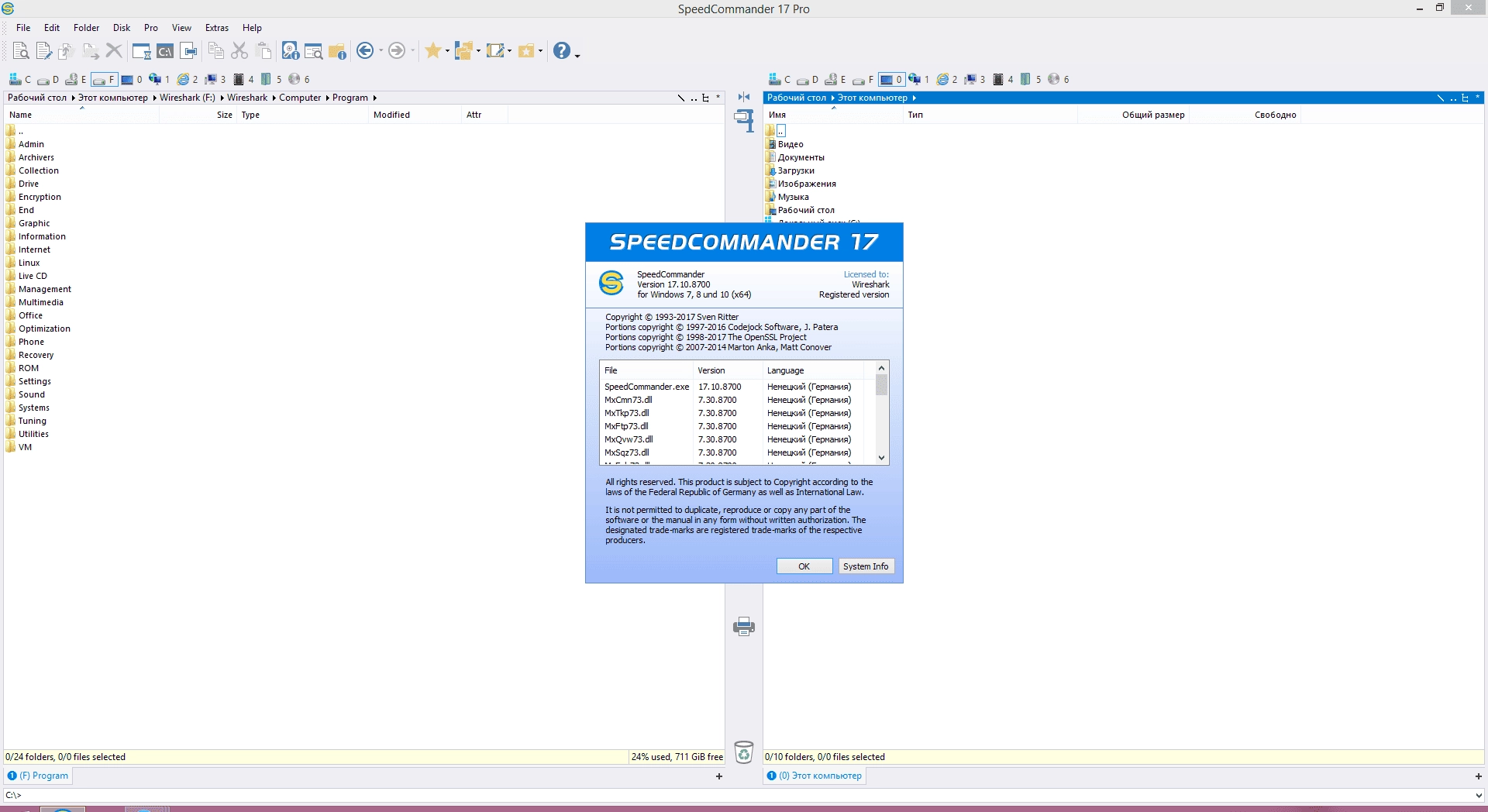Screen dimensions: 1488x812
Task: Select MxFtp73.dll row in About list
Action: pyautogui.click(x=739, y=426)
